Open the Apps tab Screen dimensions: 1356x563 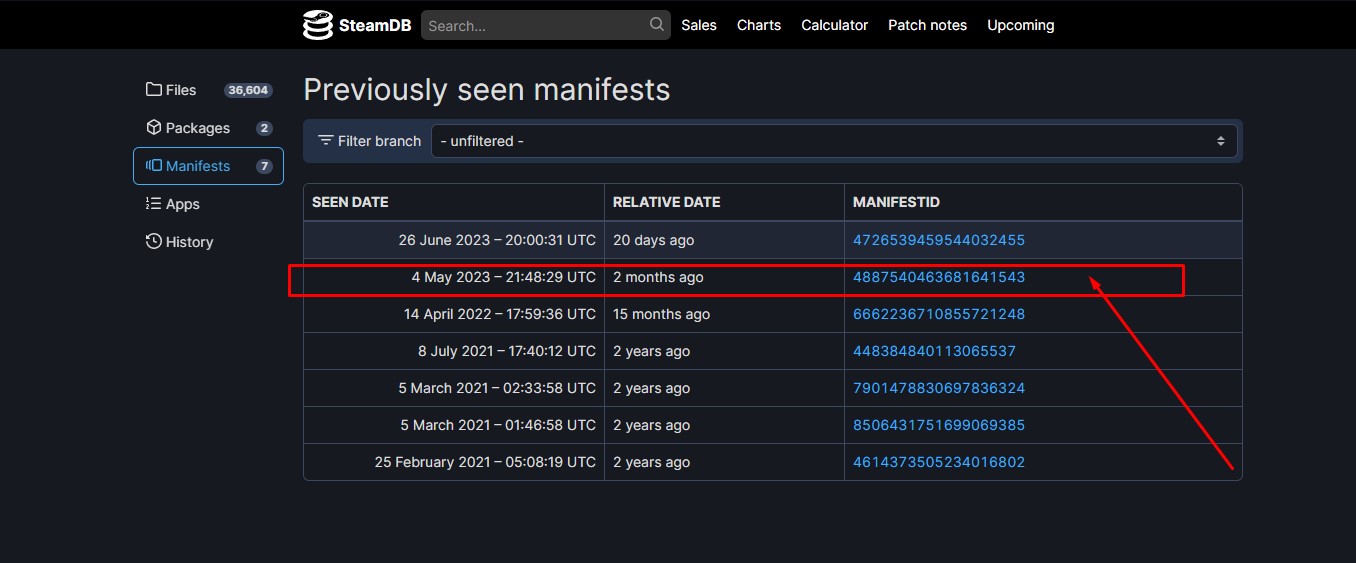pos(208,204)
